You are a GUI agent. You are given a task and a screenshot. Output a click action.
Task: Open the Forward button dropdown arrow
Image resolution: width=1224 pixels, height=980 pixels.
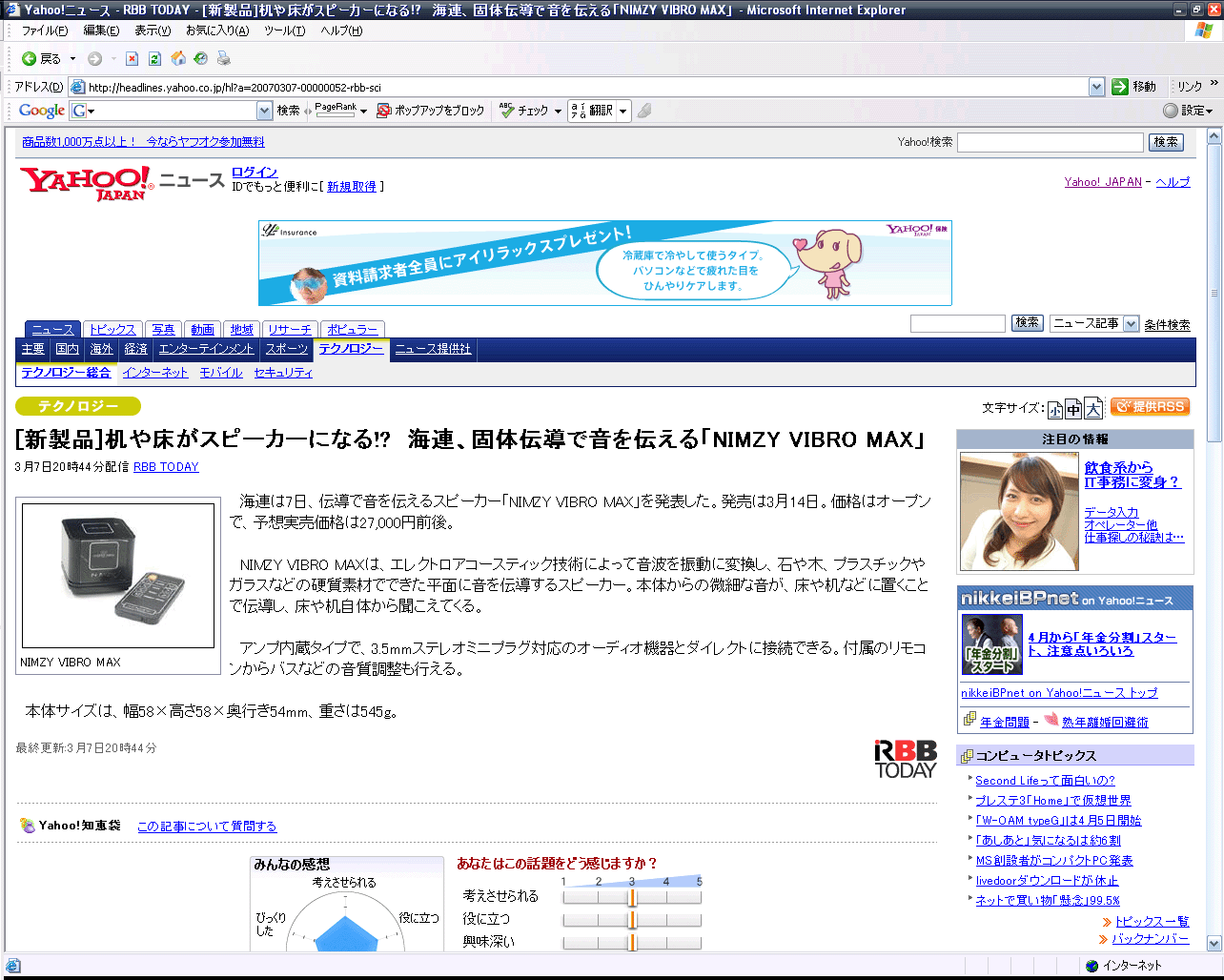tap(112, 59)
